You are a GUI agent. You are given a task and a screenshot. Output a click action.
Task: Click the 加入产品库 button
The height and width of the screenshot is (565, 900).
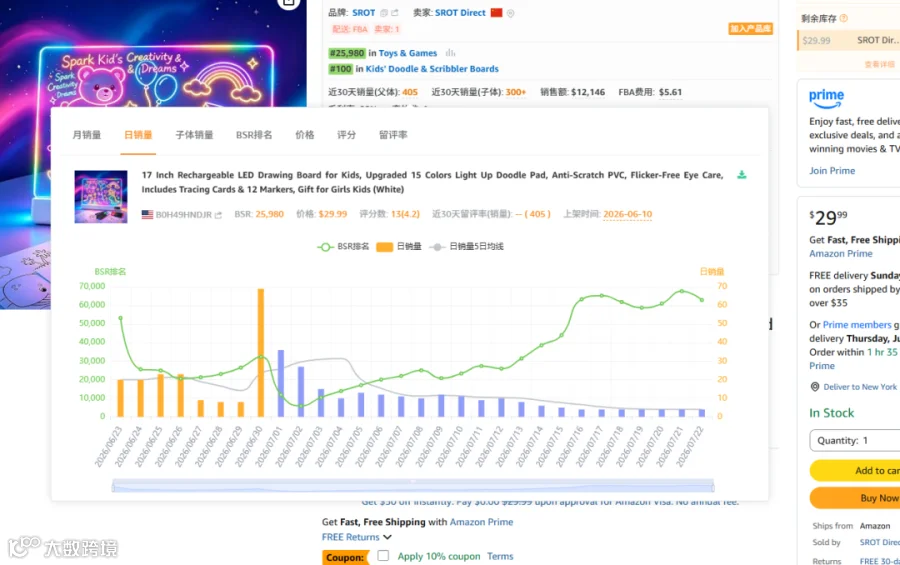750,29
